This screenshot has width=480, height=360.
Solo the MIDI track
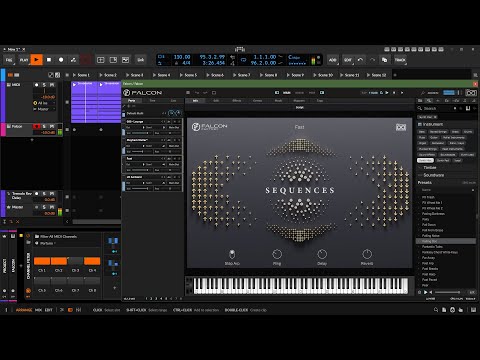(x=44, y=85)
